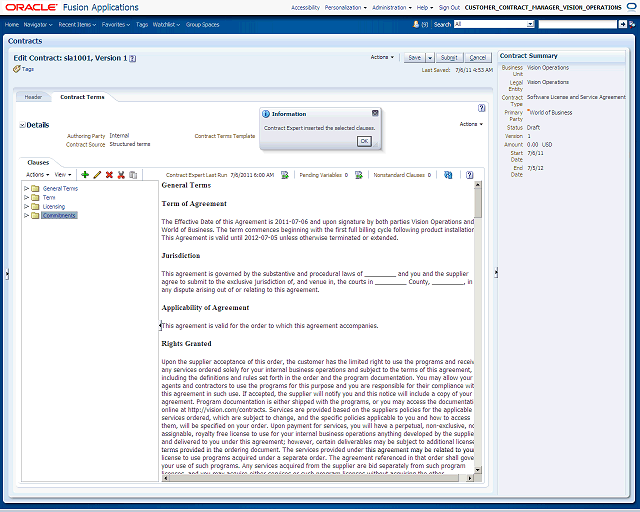Viewport: 640px width, 512px height.
Task: Open the Tags link in navigation bar
Action: [142, 24]
